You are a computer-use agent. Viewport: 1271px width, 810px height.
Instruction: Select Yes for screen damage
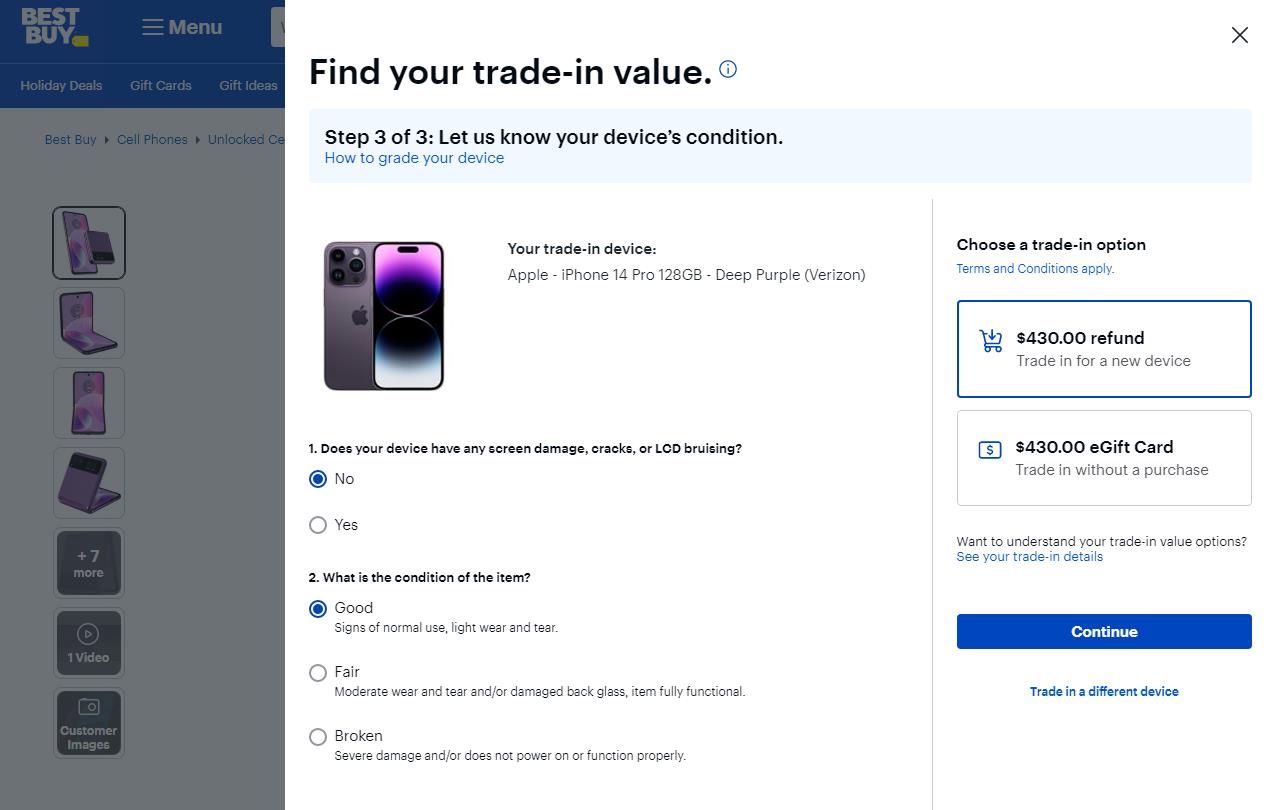tap(318, 525)
